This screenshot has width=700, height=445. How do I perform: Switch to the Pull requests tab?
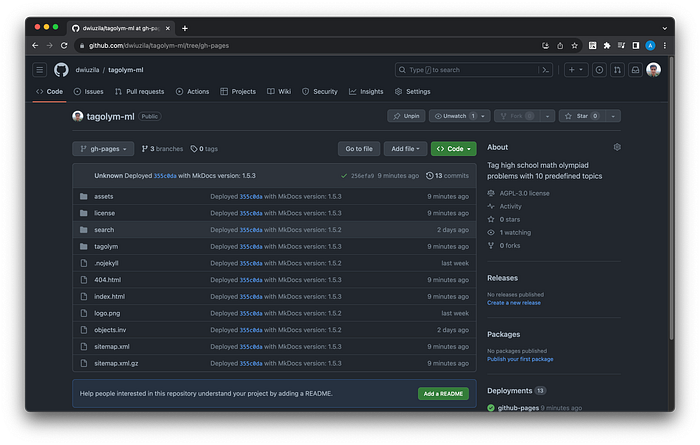point(139,91)
